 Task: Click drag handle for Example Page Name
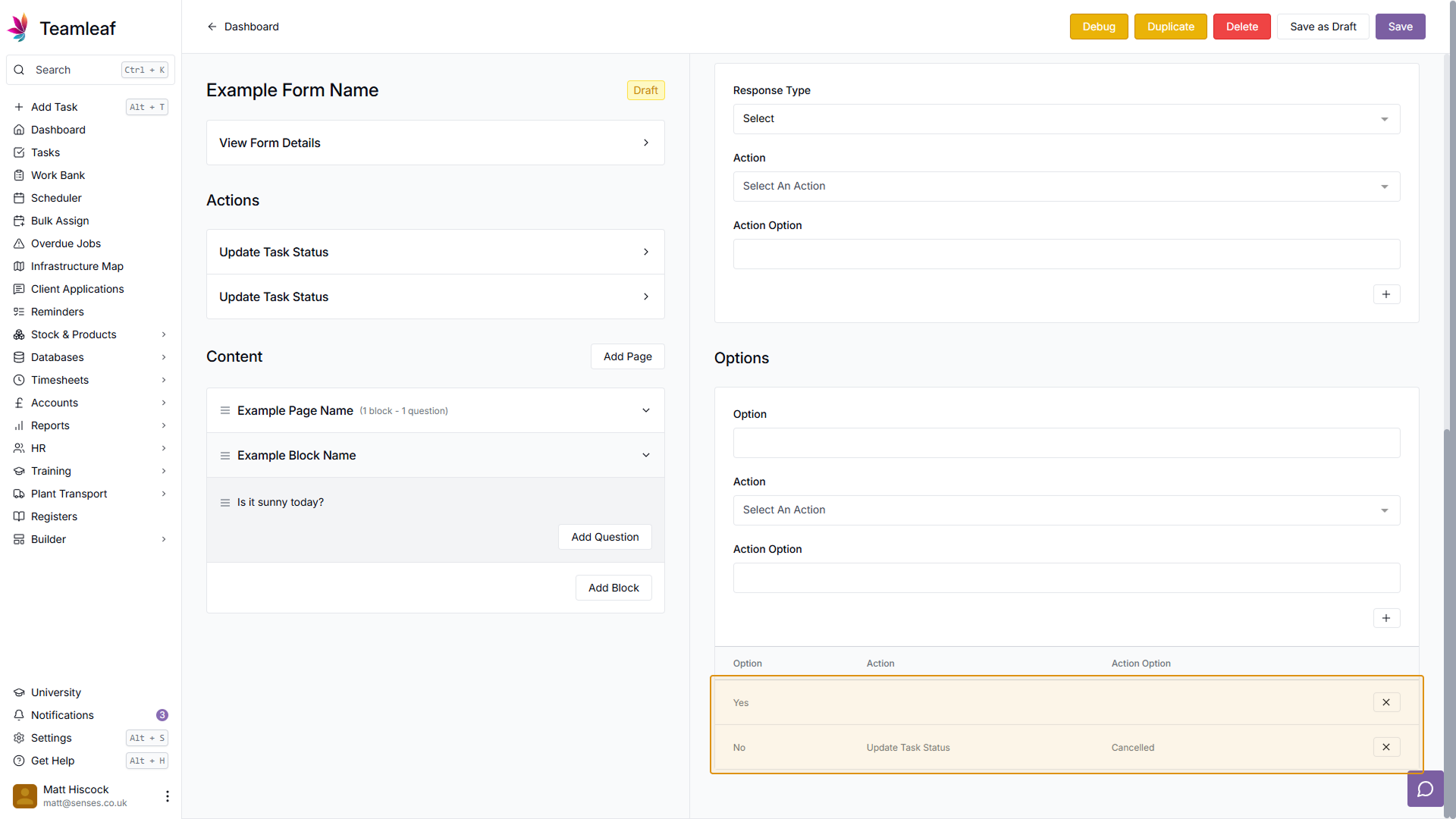(x=225, y=410)
